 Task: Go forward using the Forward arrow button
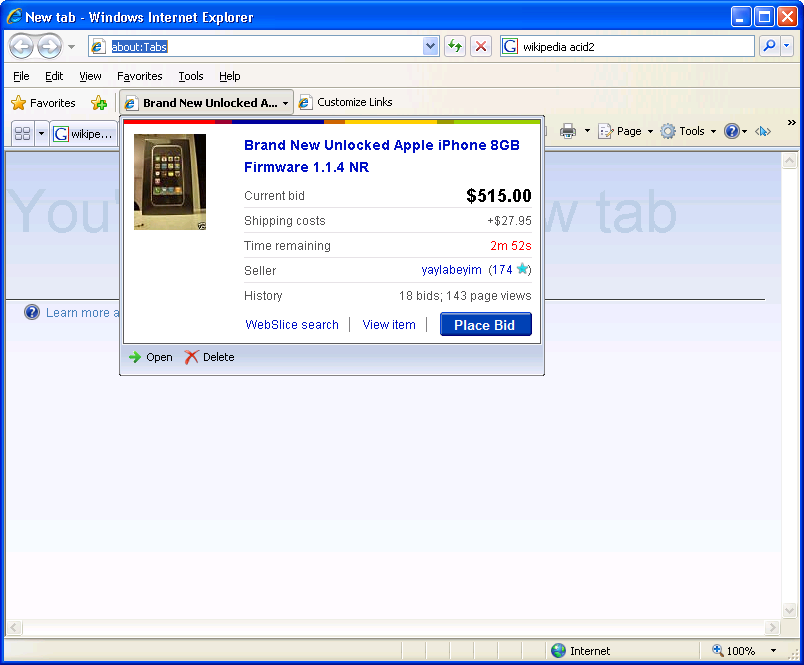[x=49, y=47]
